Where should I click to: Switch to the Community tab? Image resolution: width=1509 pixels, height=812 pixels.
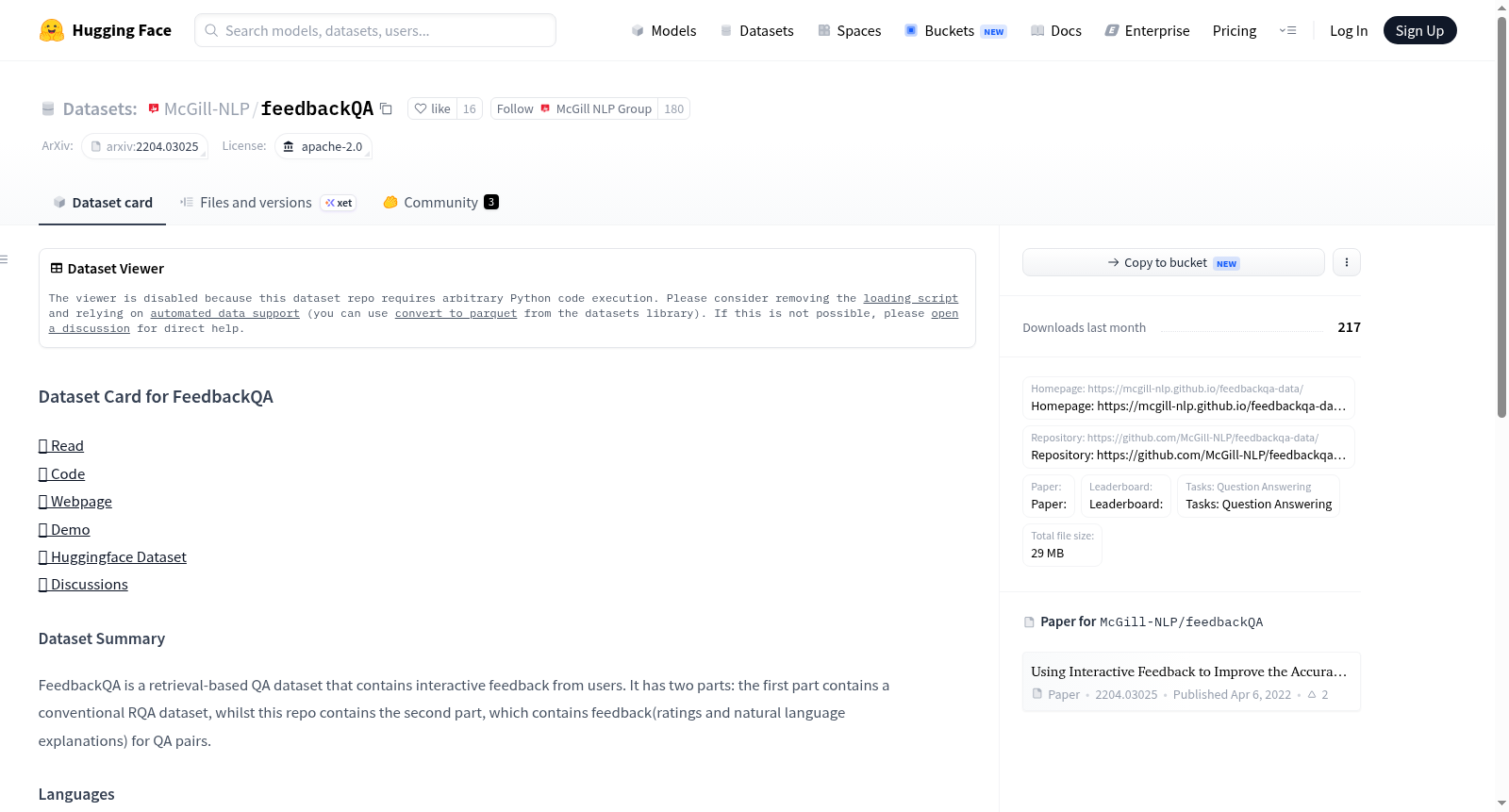click(440, 203)
